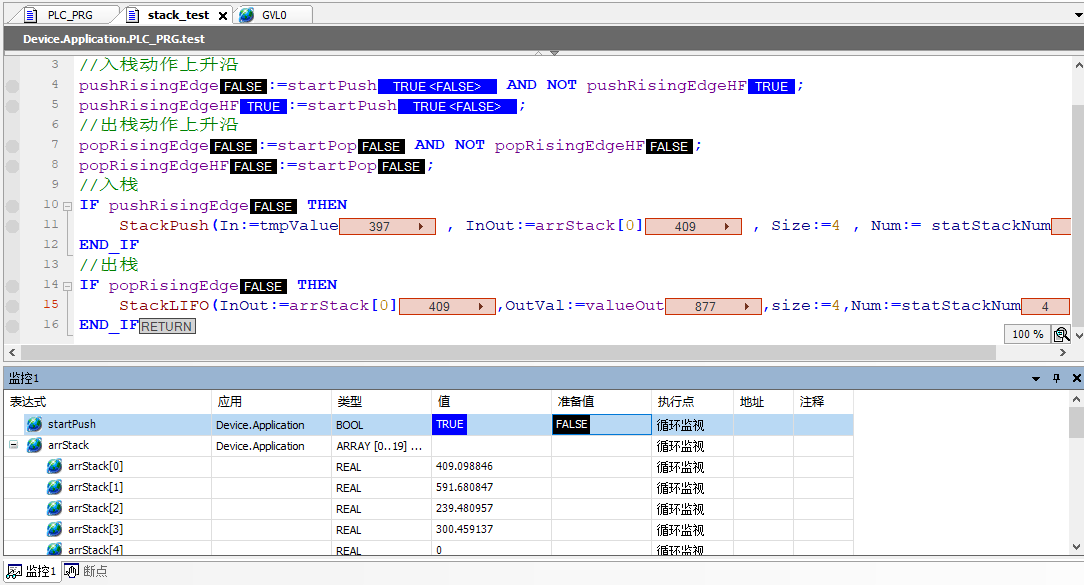Click the 准备值 column header

pyautogui.click(x=601, y=402)
